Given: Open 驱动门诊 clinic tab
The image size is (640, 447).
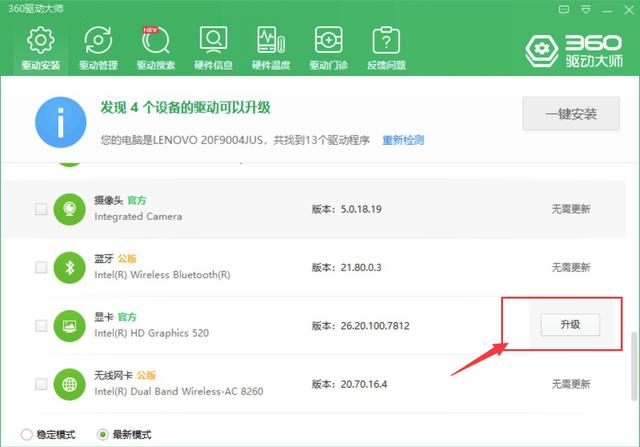Looking at the screenshot, I should pyautogui.click(x=328, y=48).
